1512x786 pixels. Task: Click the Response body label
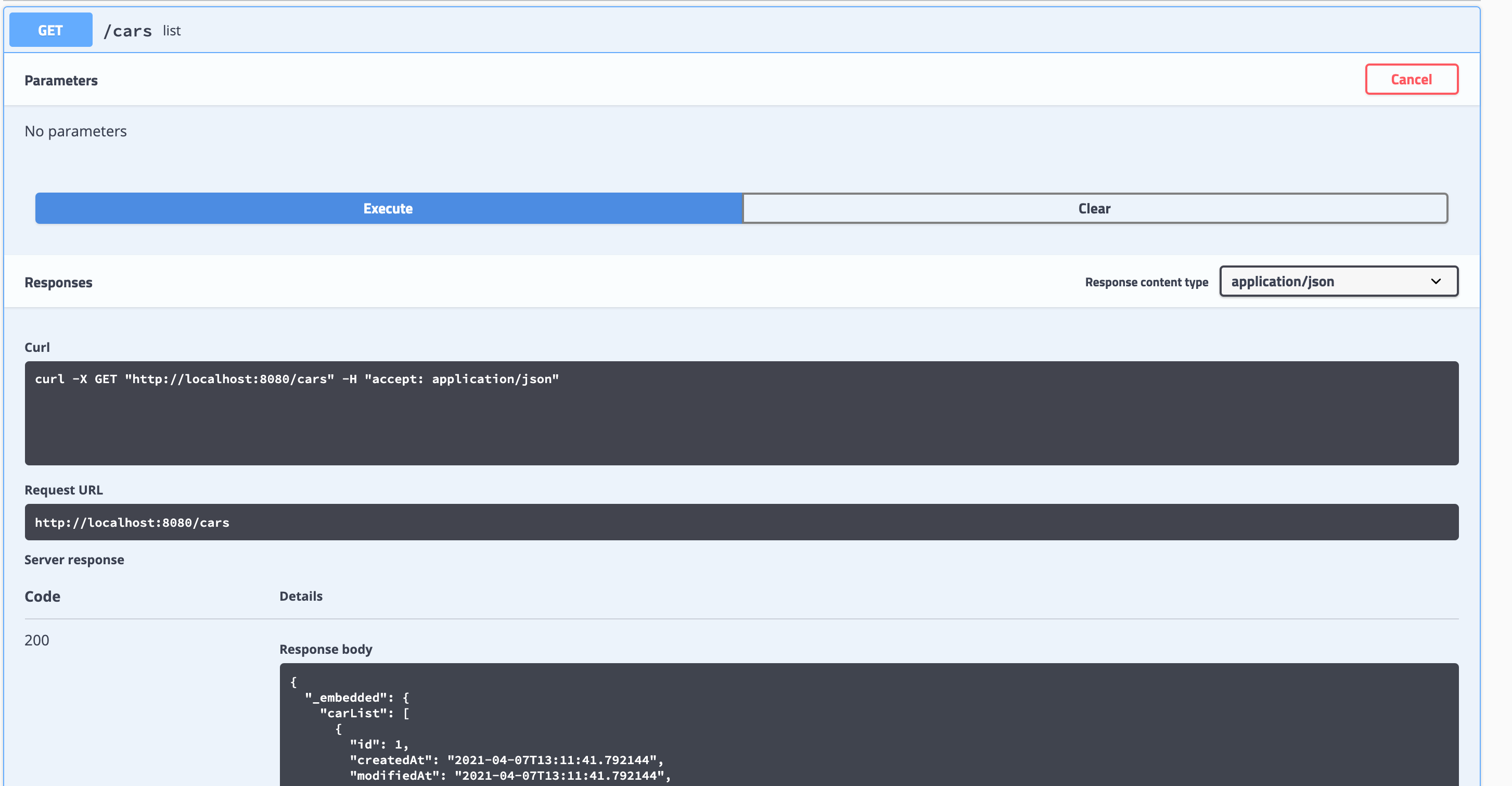(326, 649)
